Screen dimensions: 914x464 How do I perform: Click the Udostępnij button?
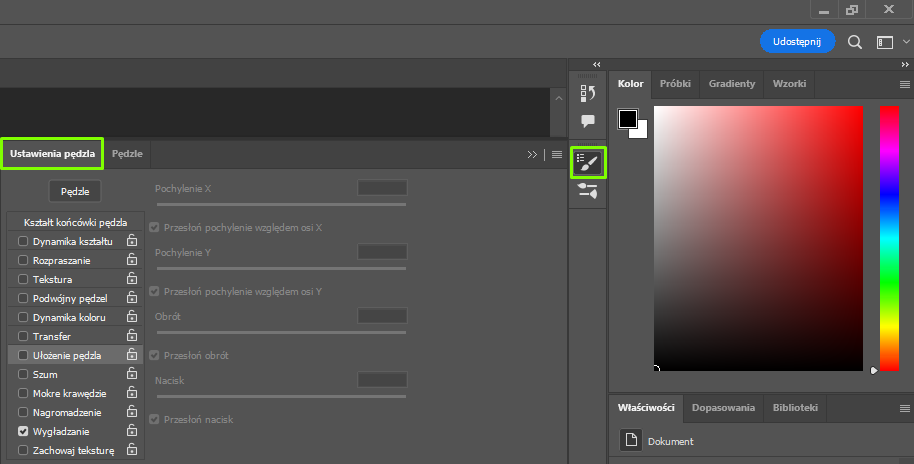797,41
